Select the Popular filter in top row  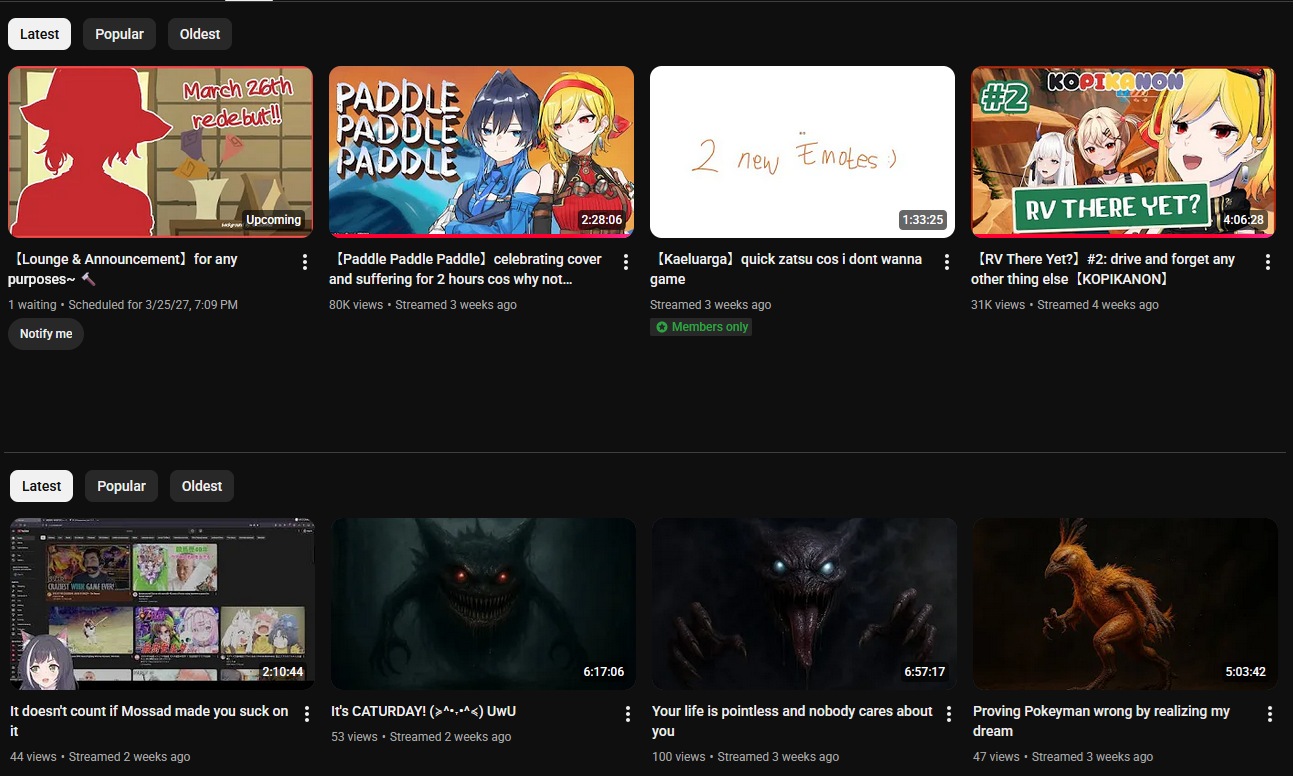[x=120, y=34]
